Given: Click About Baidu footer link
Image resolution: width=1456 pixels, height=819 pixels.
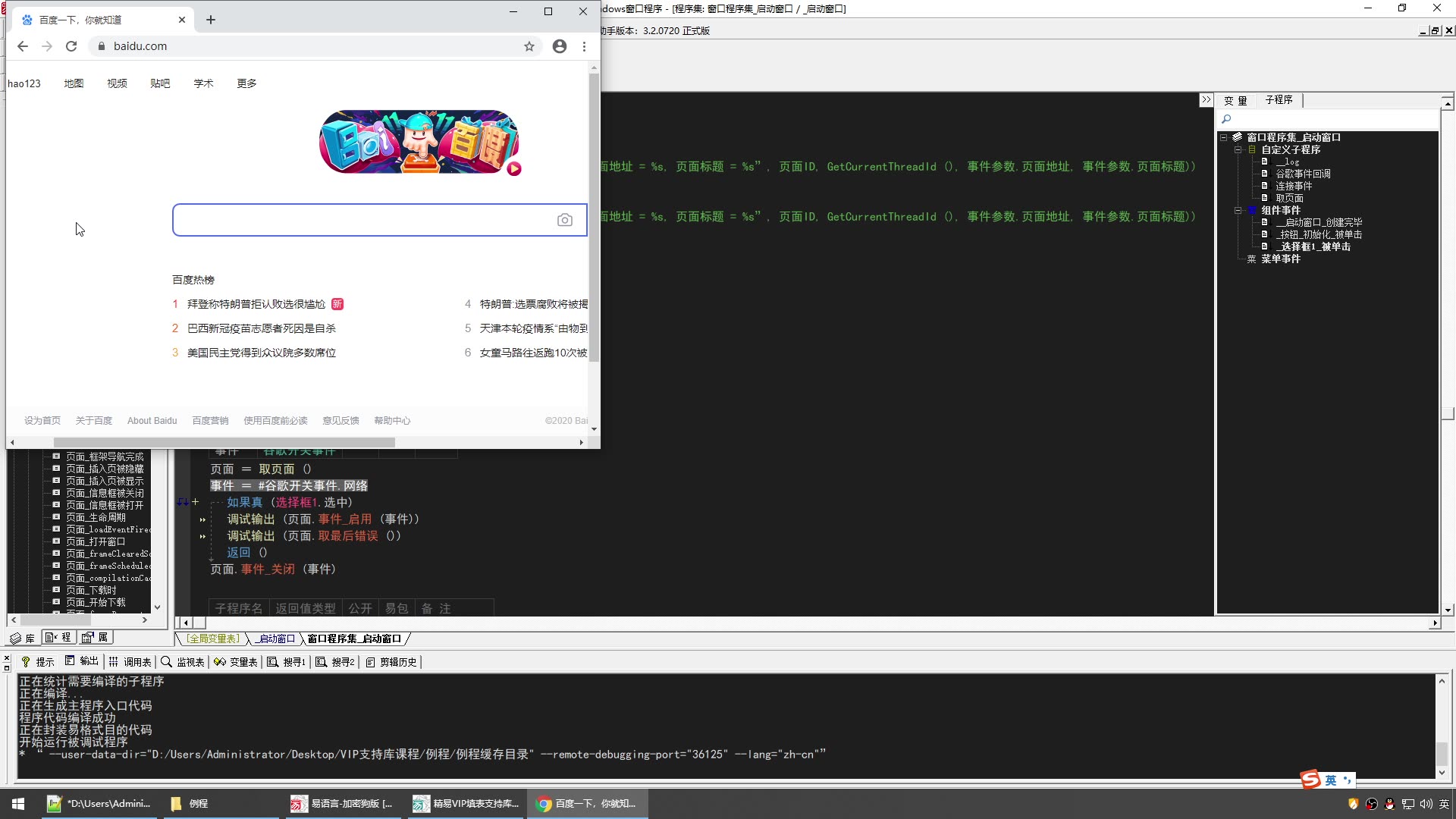Looking at the screenshot, I should tap(152, 421).
